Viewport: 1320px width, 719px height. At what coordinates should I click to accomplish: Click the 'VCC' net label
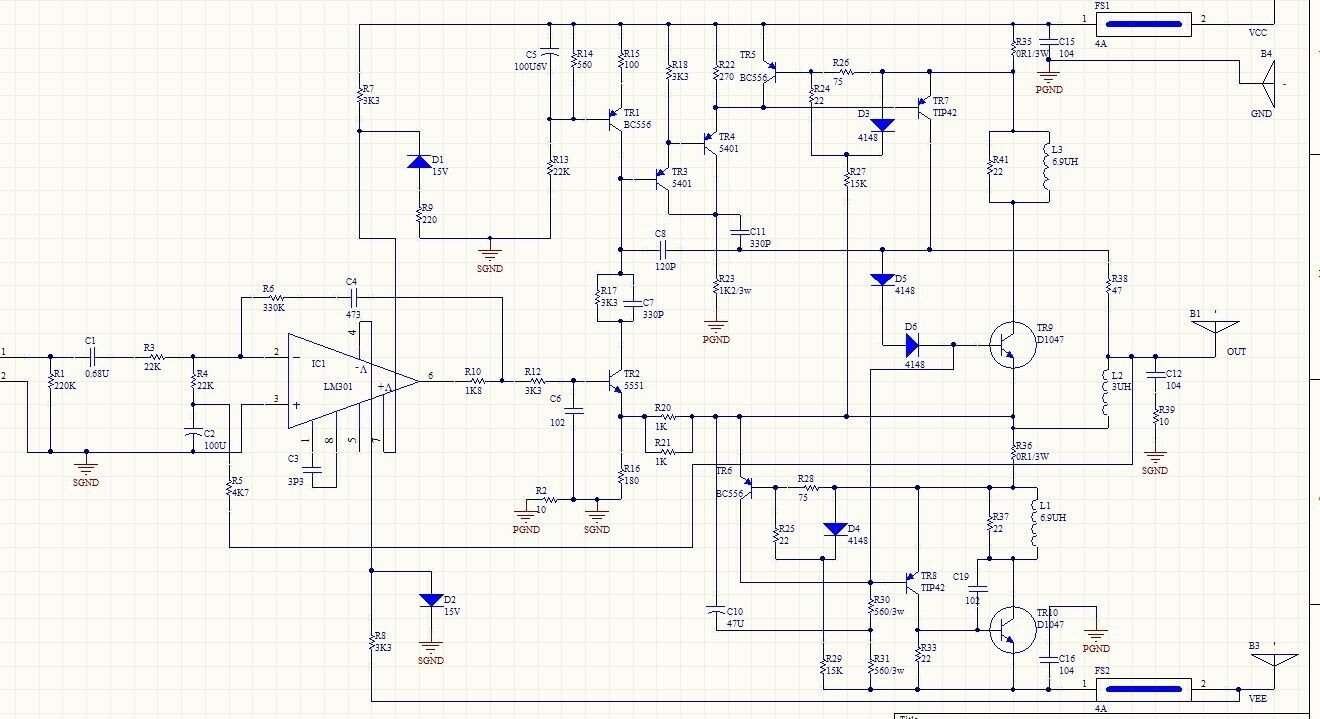1258,33
